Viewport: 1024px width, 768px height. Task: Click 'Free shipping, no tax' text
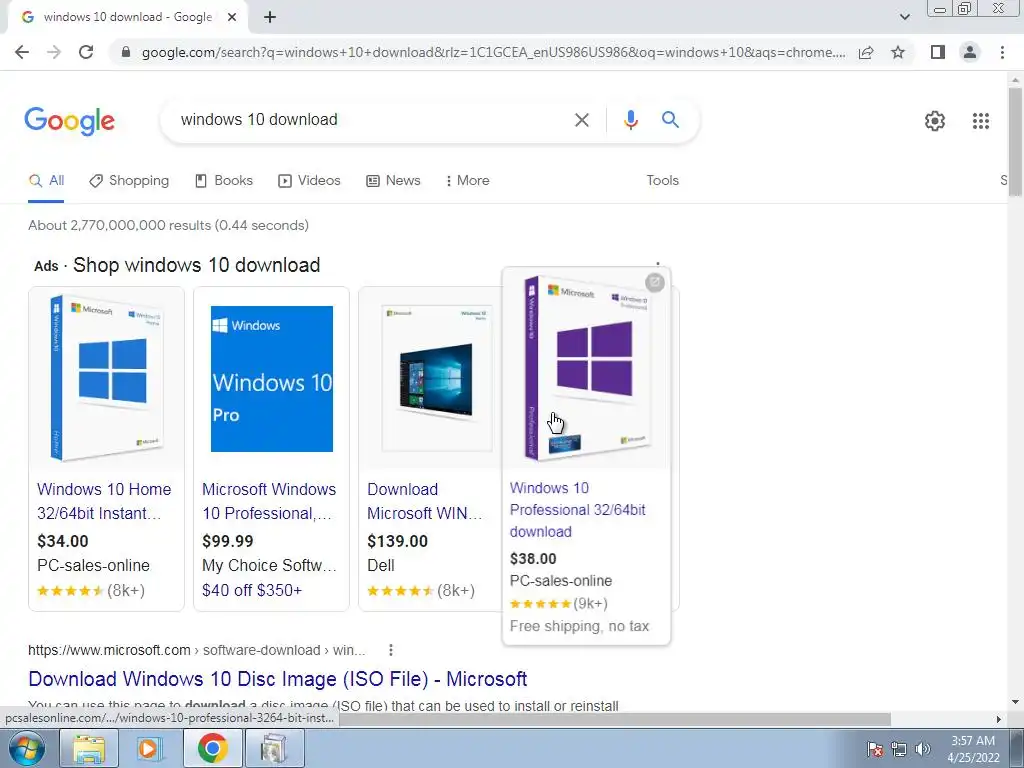579,626
